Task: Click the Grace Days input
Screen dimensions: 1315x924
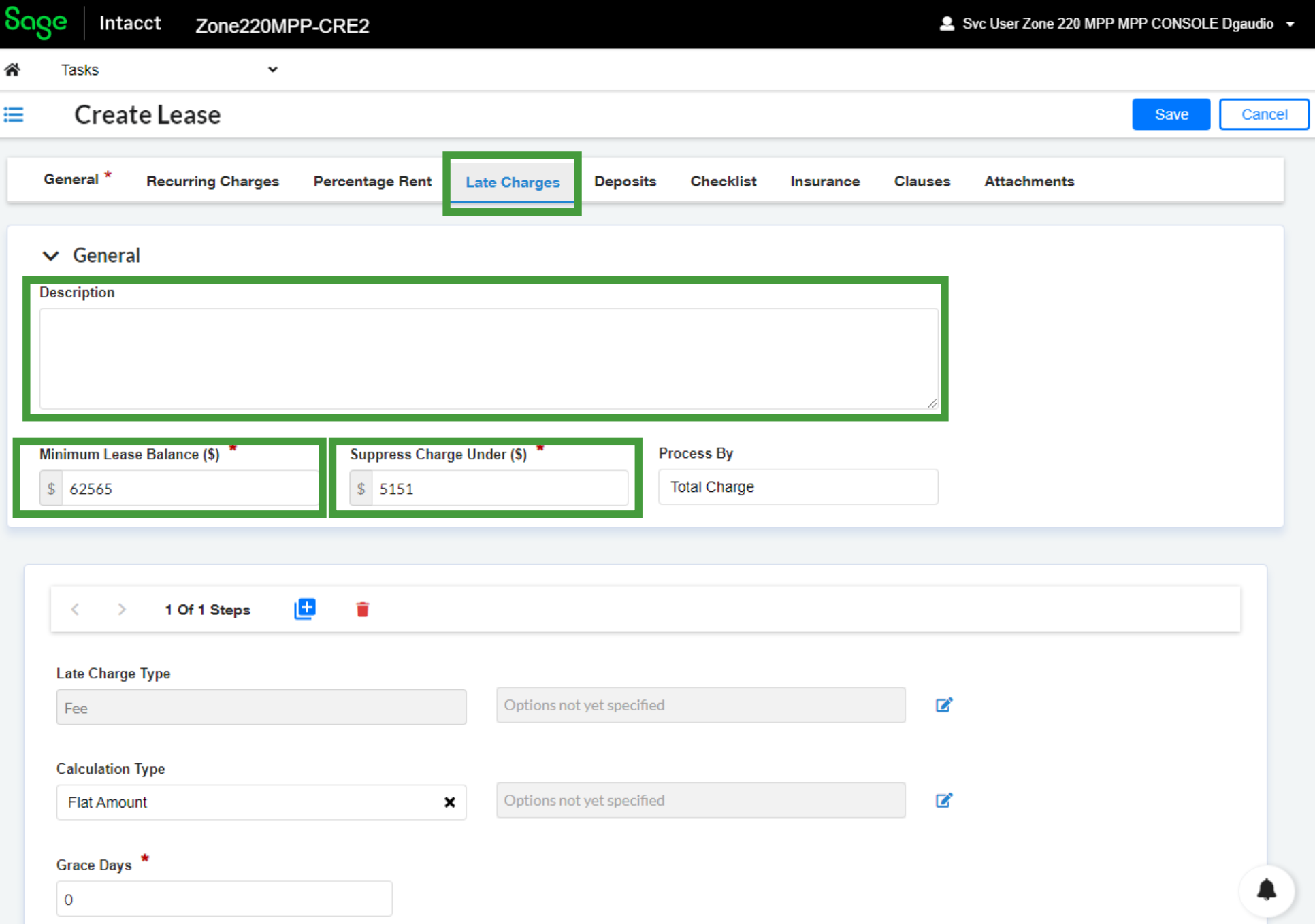Action: tap(224, 899)
